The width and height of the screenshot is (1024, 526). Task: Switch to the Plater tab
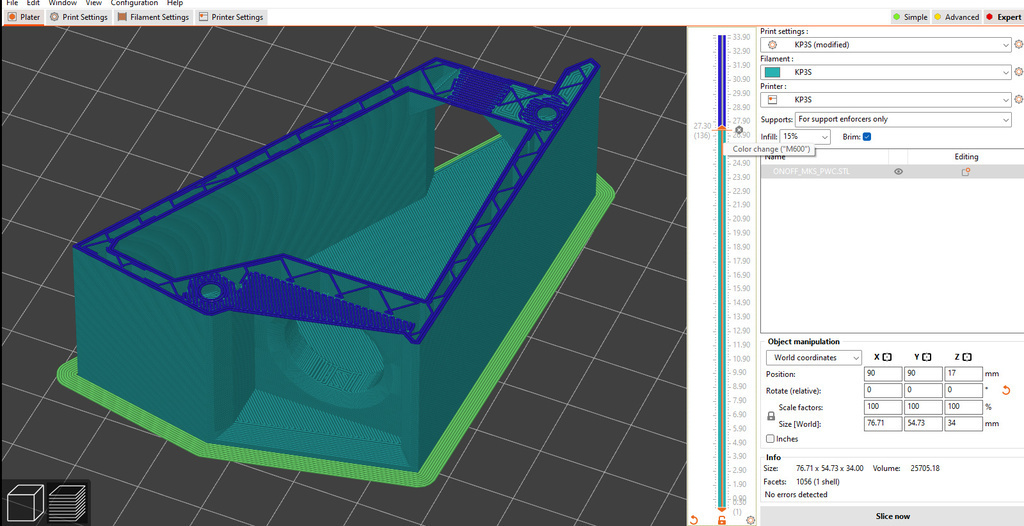click(x=24, y=17)
